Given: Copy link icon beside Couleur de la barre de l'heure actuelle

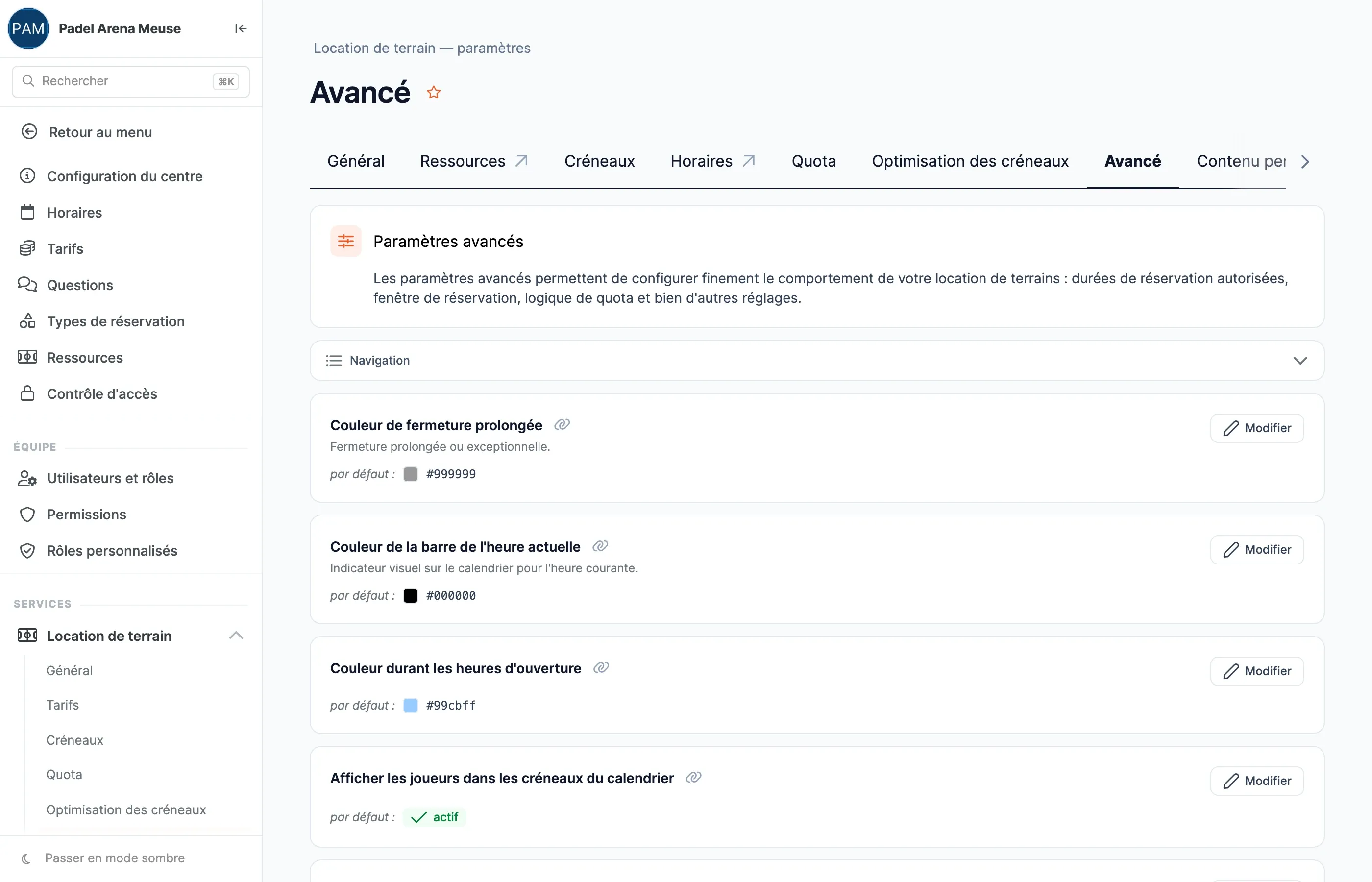Looking at the screenshot, I should [x=600, y=546].
